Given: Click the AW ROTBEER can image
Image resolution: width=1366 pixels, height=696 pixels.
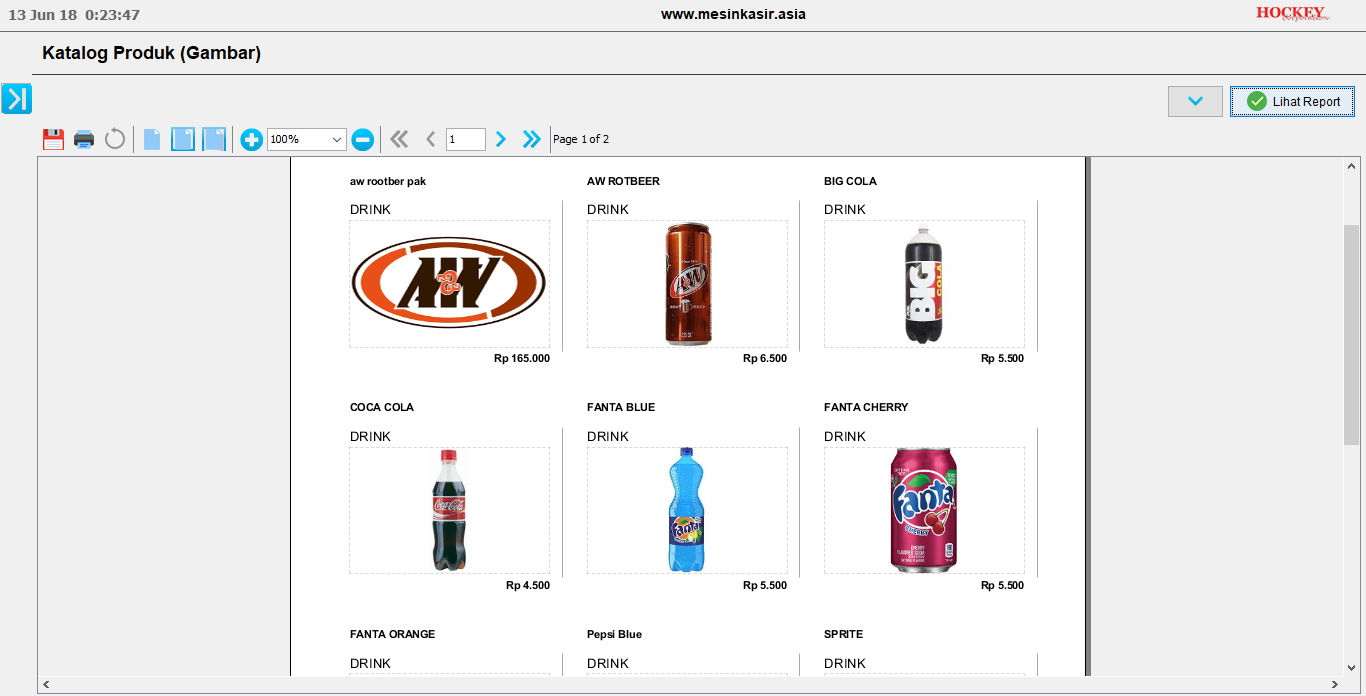Looking at the screenshot, I should 687,284.
